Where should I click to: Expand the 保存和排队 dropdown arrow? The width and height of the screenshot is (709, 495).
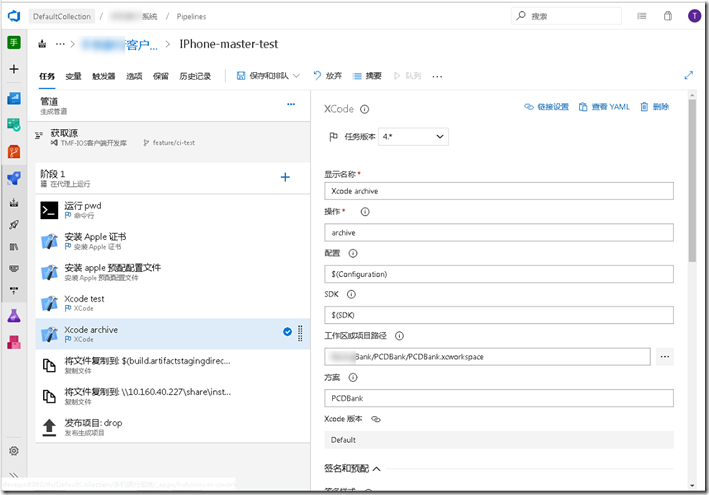coord(297,76)
